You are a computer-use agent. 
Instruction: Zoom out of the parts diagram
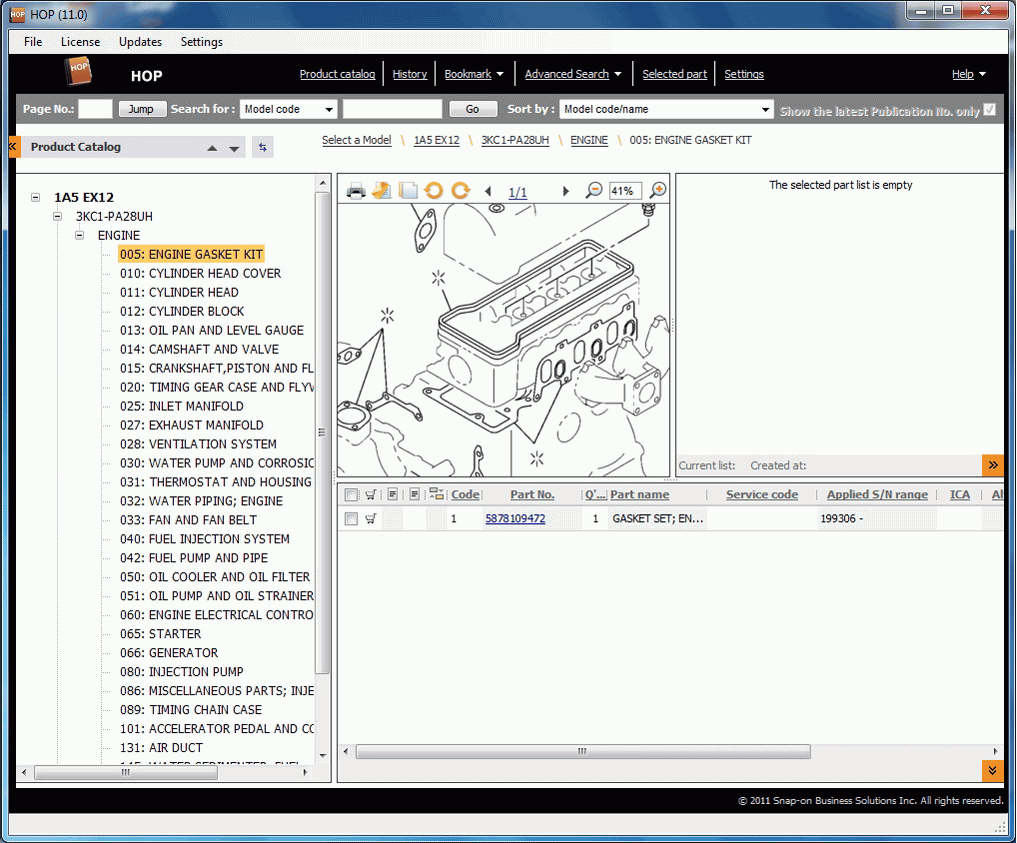[x=596, y=190]
